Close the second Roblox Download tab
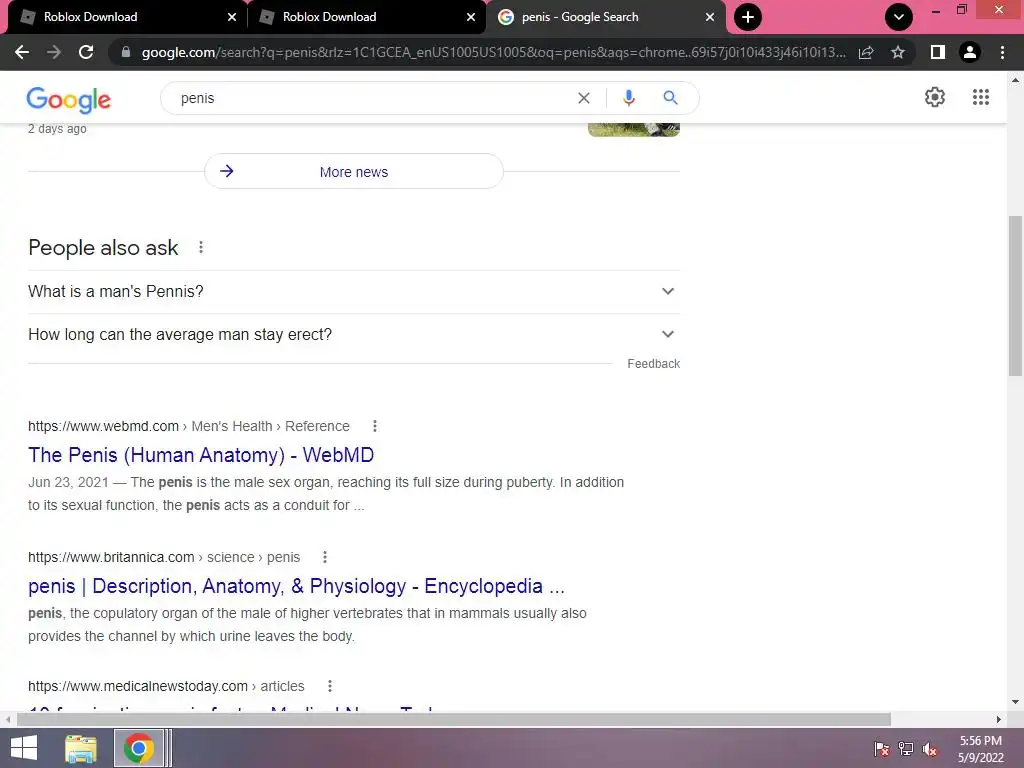Viewport: 1024px width, 768px height. (471, 17)
